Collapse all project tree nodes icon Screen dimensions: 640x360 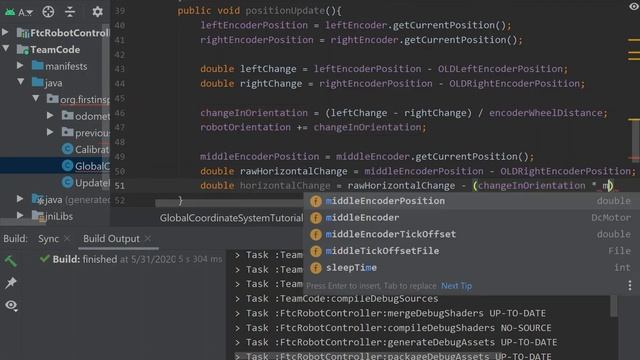coord(70,12)
